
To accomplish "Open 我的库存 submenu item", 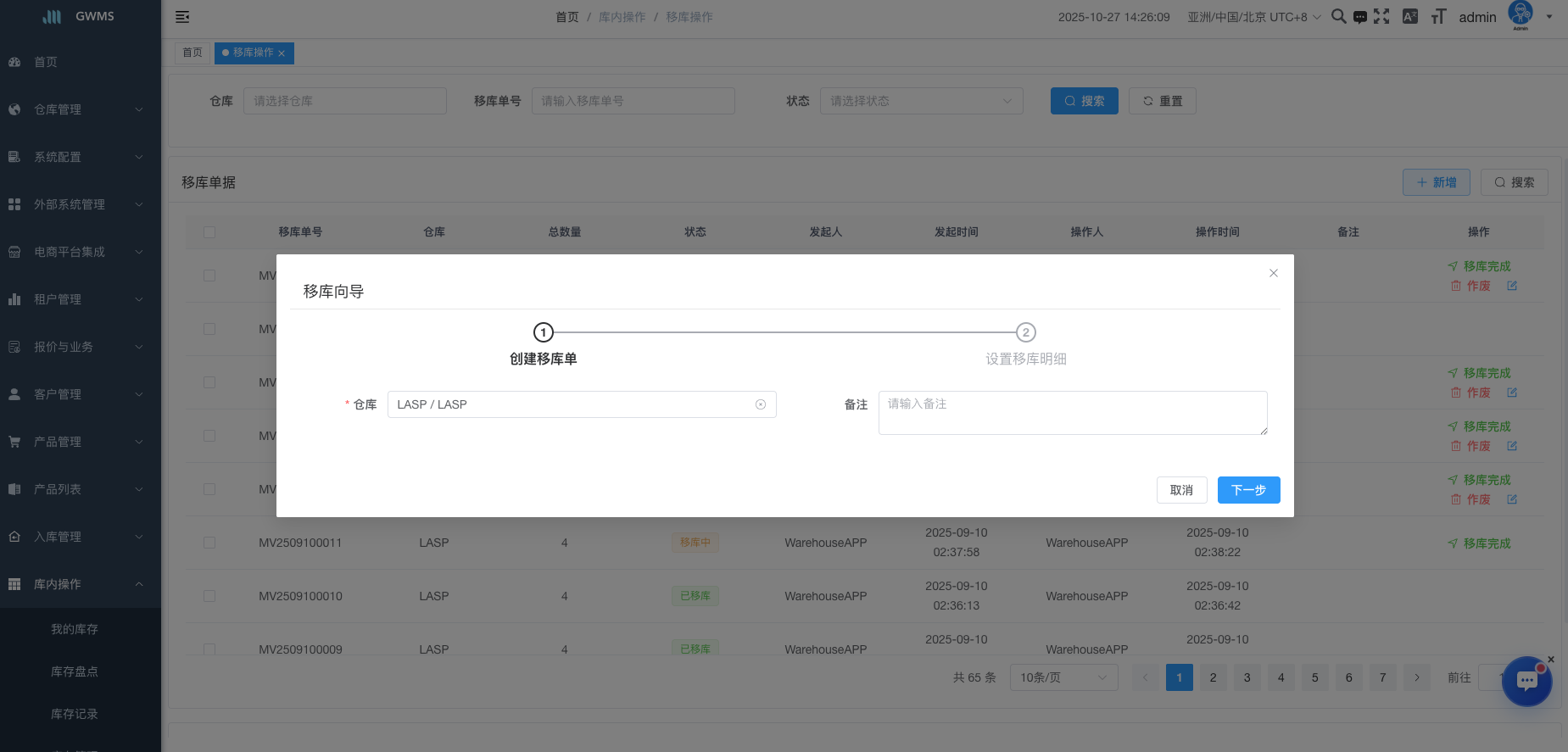I will pyautogui.click(x=81, y=629).
